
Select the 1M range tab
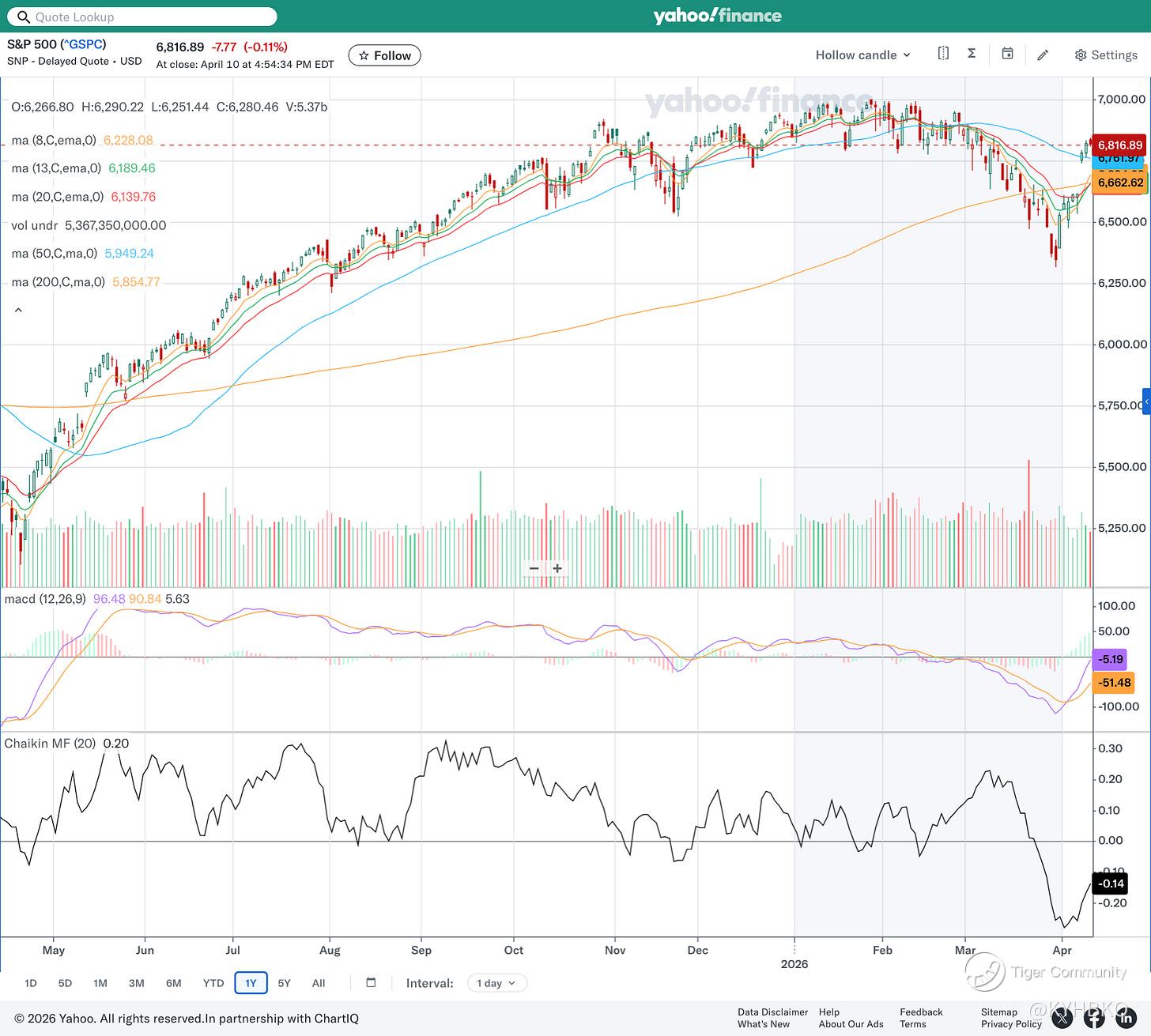pos(100,983)
